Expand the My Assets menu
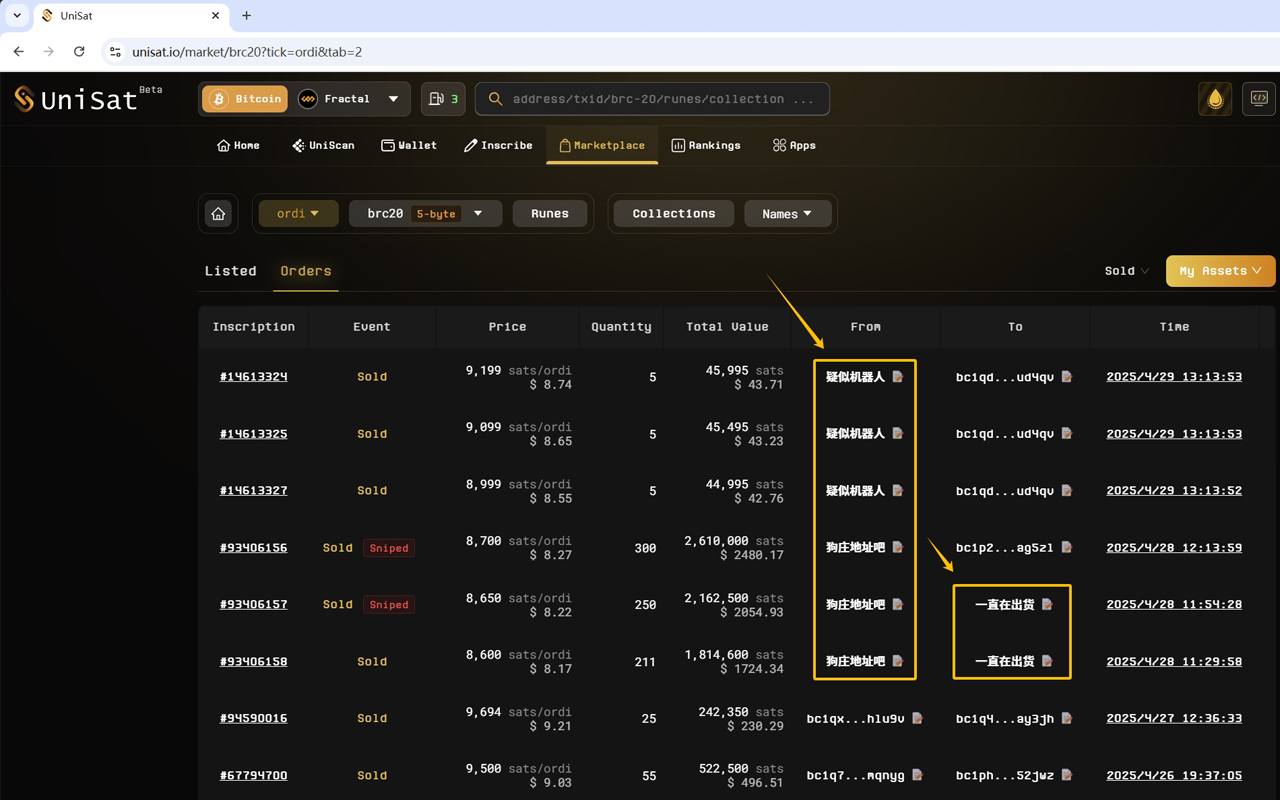Viewport: 1280px width, 800px height. pyautogui.click(x=1220, y=271)
